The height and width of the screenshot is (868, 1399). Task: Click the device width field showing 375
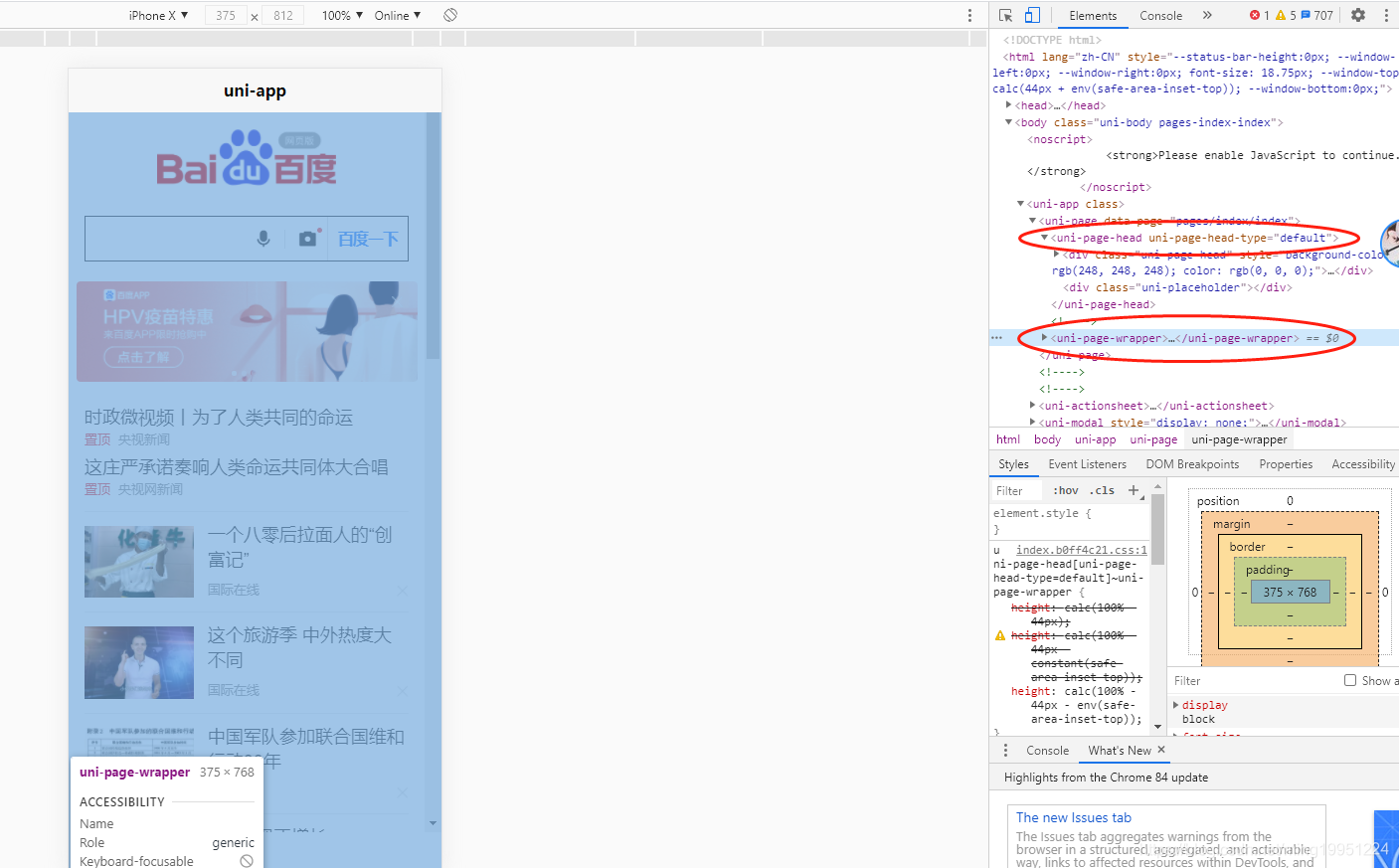pyautogui.click(x=226, y=15)
